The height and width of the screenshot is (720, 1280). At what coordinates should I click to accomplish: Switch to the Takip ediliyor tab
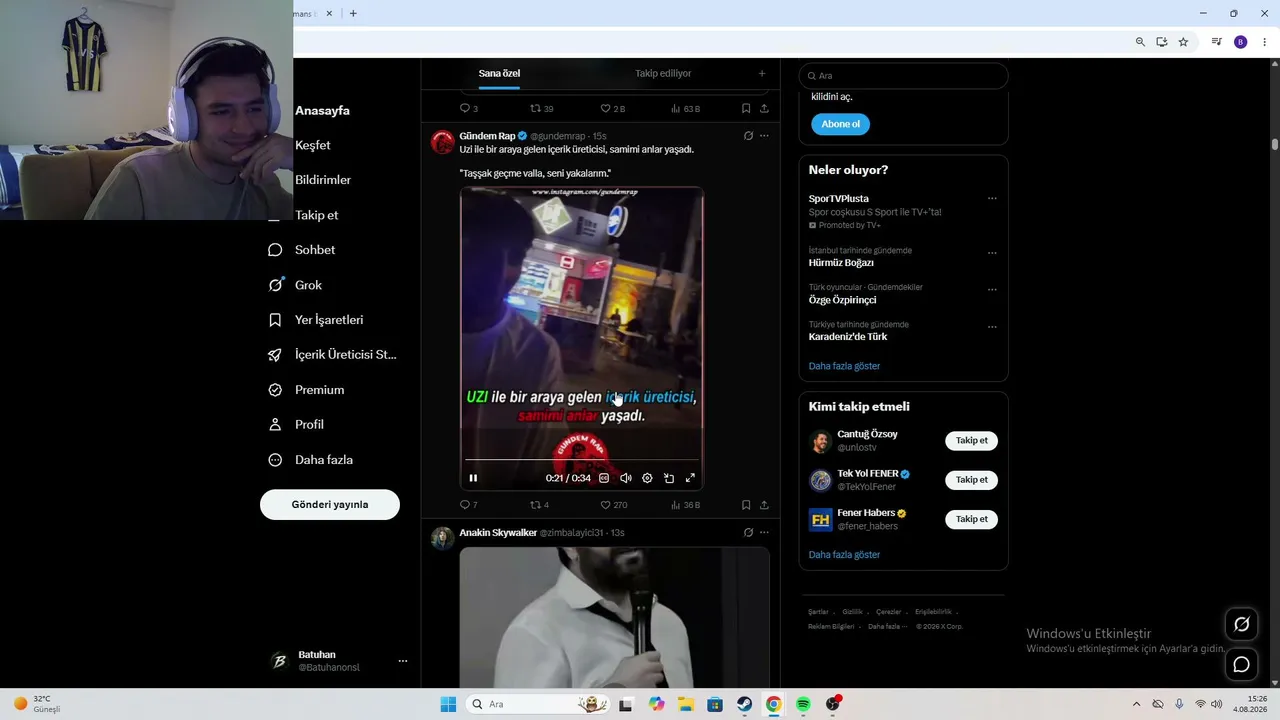663,73
